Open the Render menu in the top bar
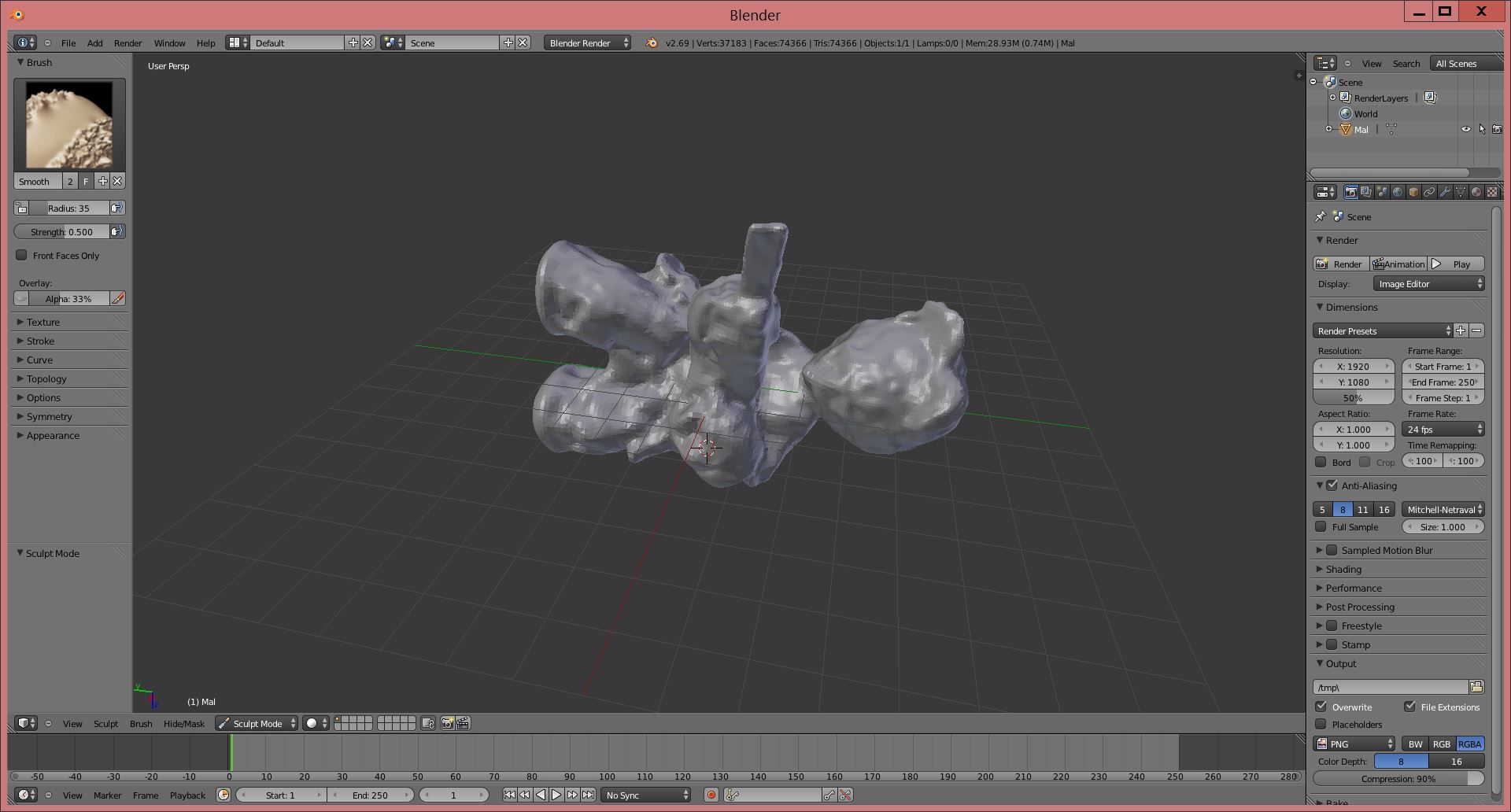 point(127,43)
